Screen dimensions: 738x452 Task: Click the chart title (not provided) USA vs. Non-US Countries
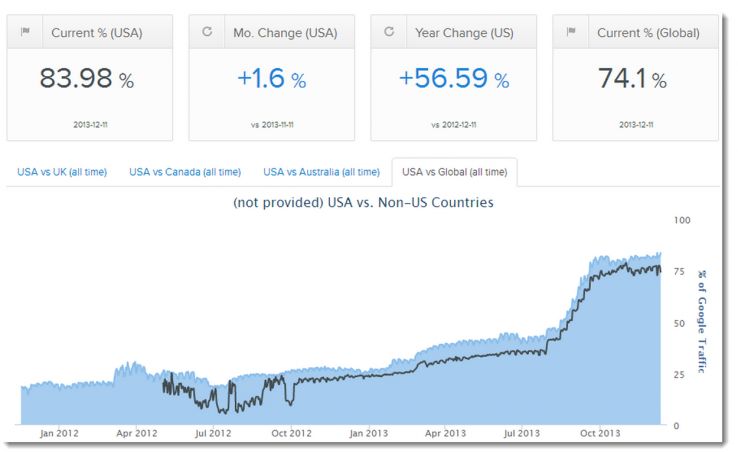[x=363, y=203]
